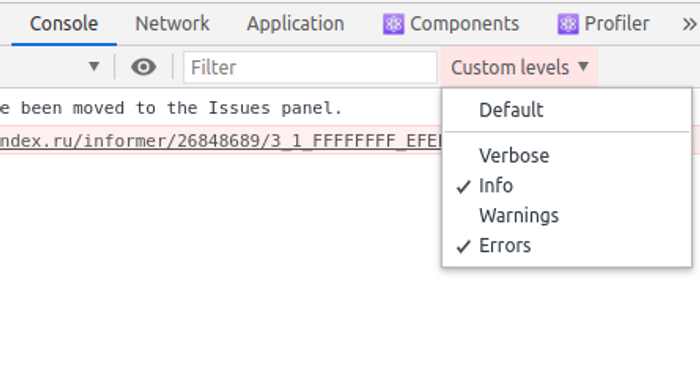Screen dimensions: 700x367
Task: Expand the context selector arrow
Action: pos(94,67)
